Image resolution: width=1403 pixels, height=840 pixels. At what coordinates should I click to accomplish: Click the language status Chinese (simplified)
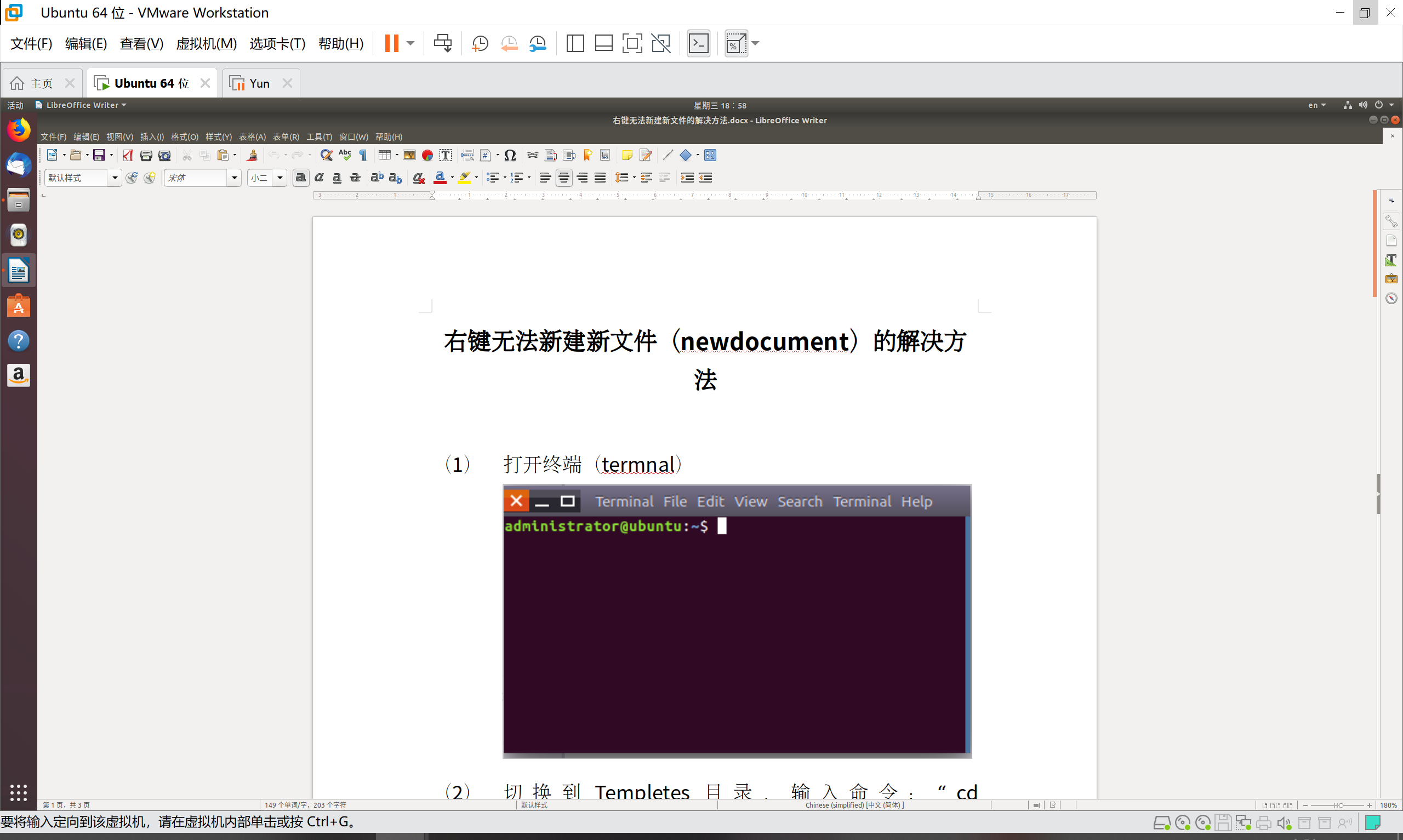point(854,805)
